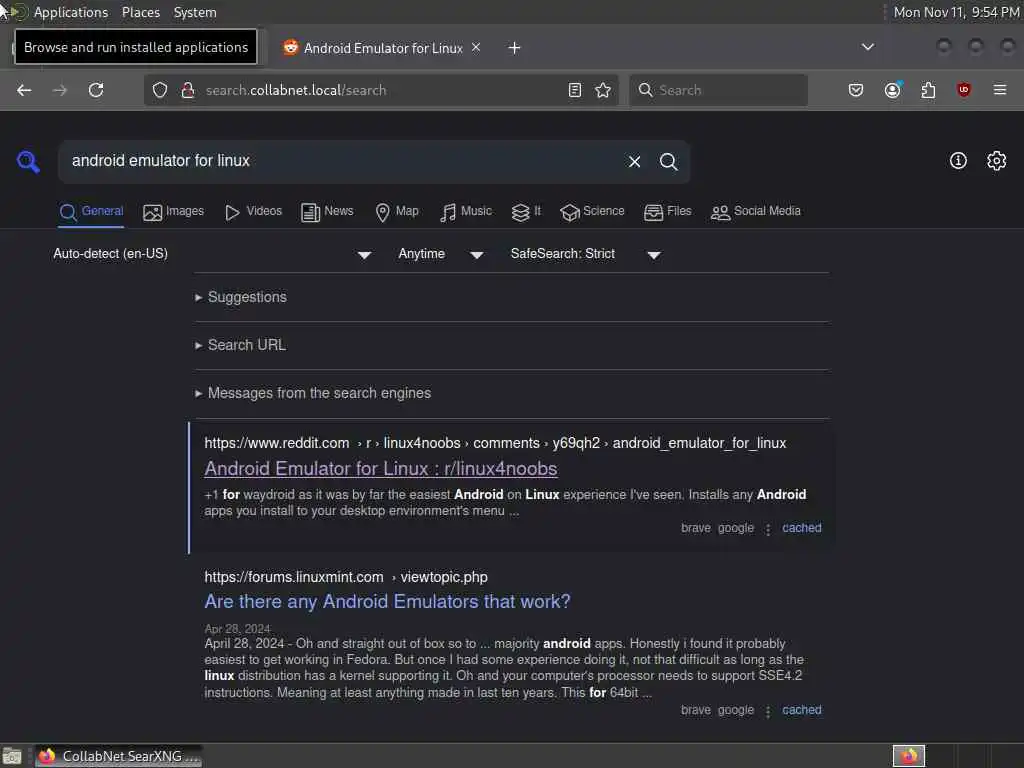Image resolution: width=1024 pixels, height=768 pixels.
Task: Select CollabNet SearXNG taskbar window button
Action: [x=119, y=757]
